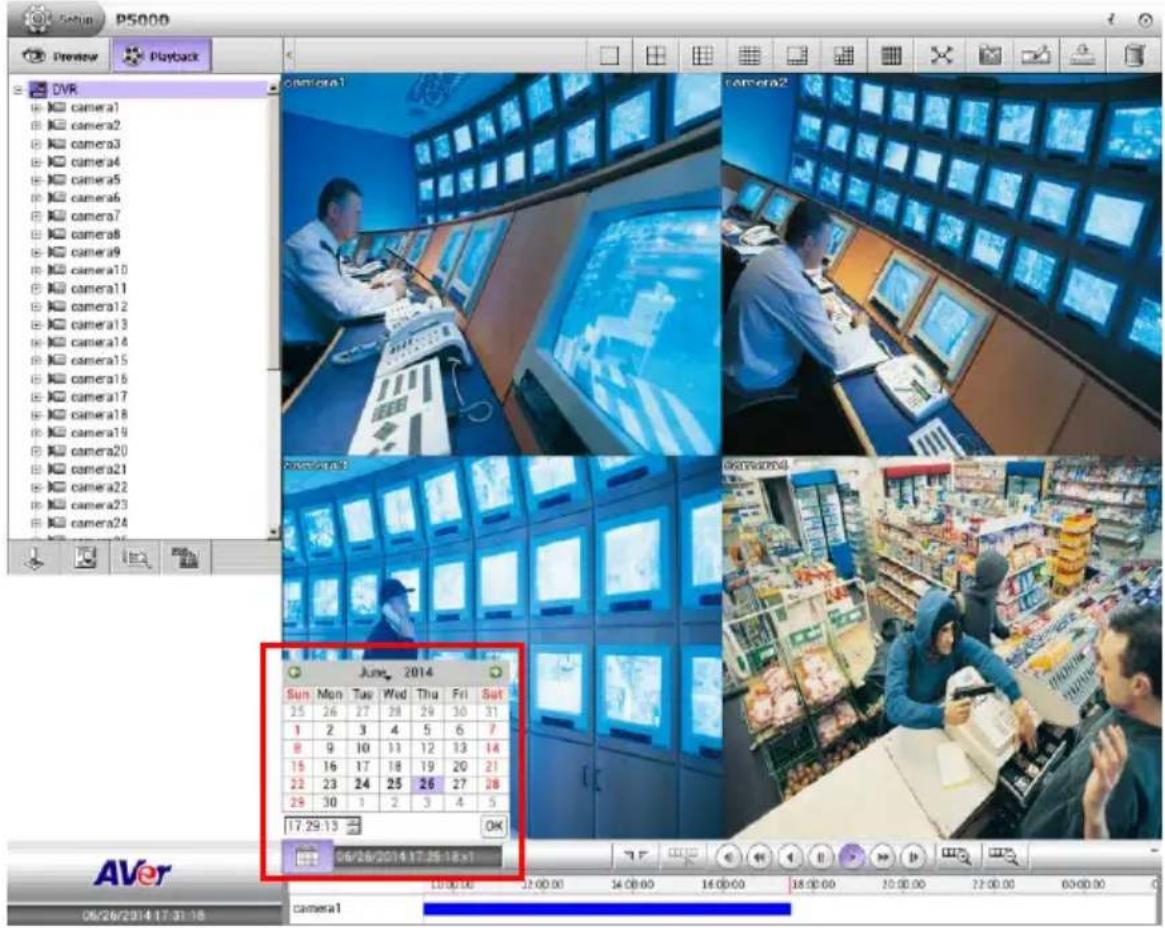Viewport: 1165px width, 928px height.
Task: Click the segment mark in/out icon
Action: [635, 857]
